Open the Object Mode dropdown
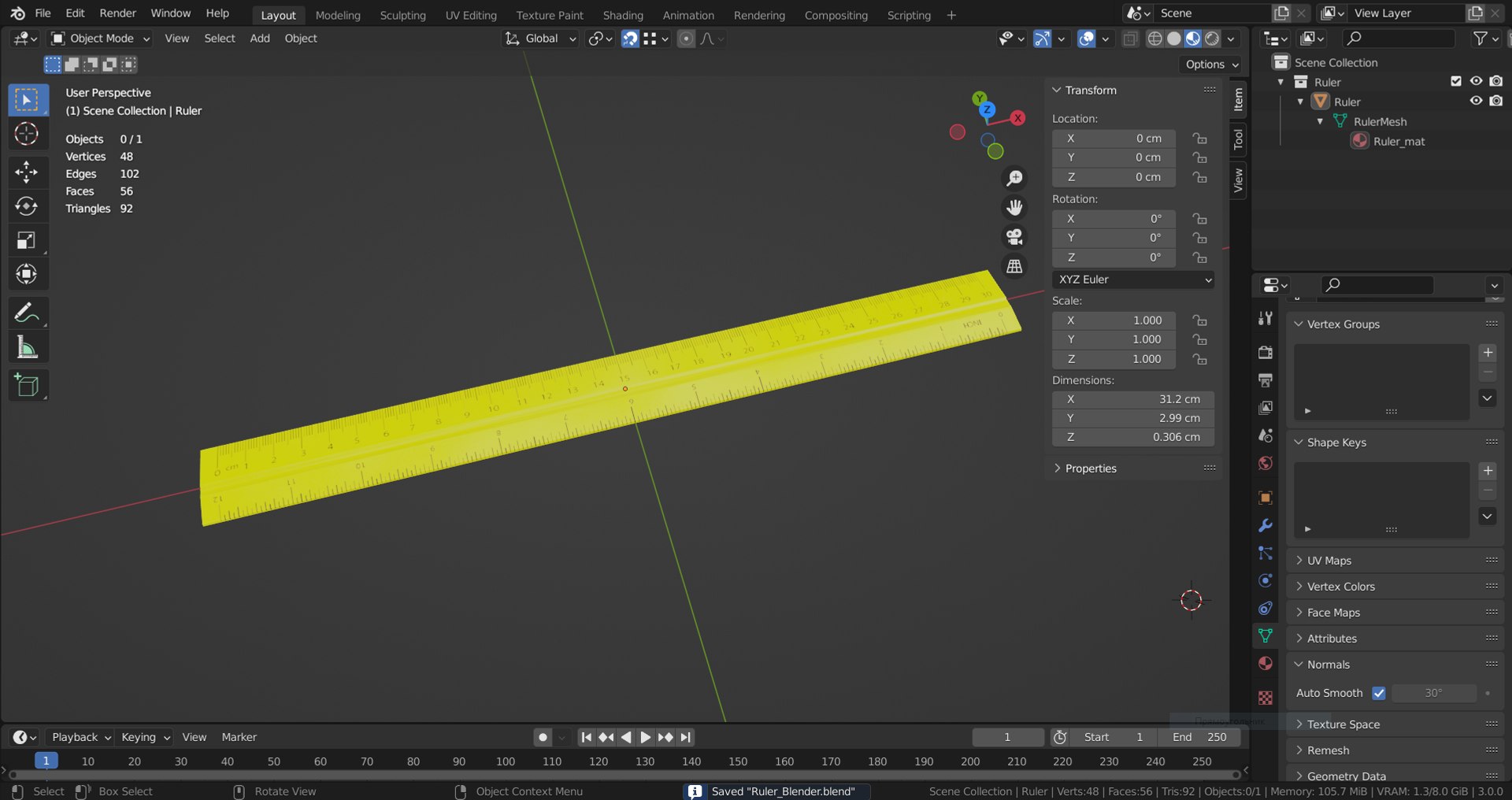 coord(101,39)
